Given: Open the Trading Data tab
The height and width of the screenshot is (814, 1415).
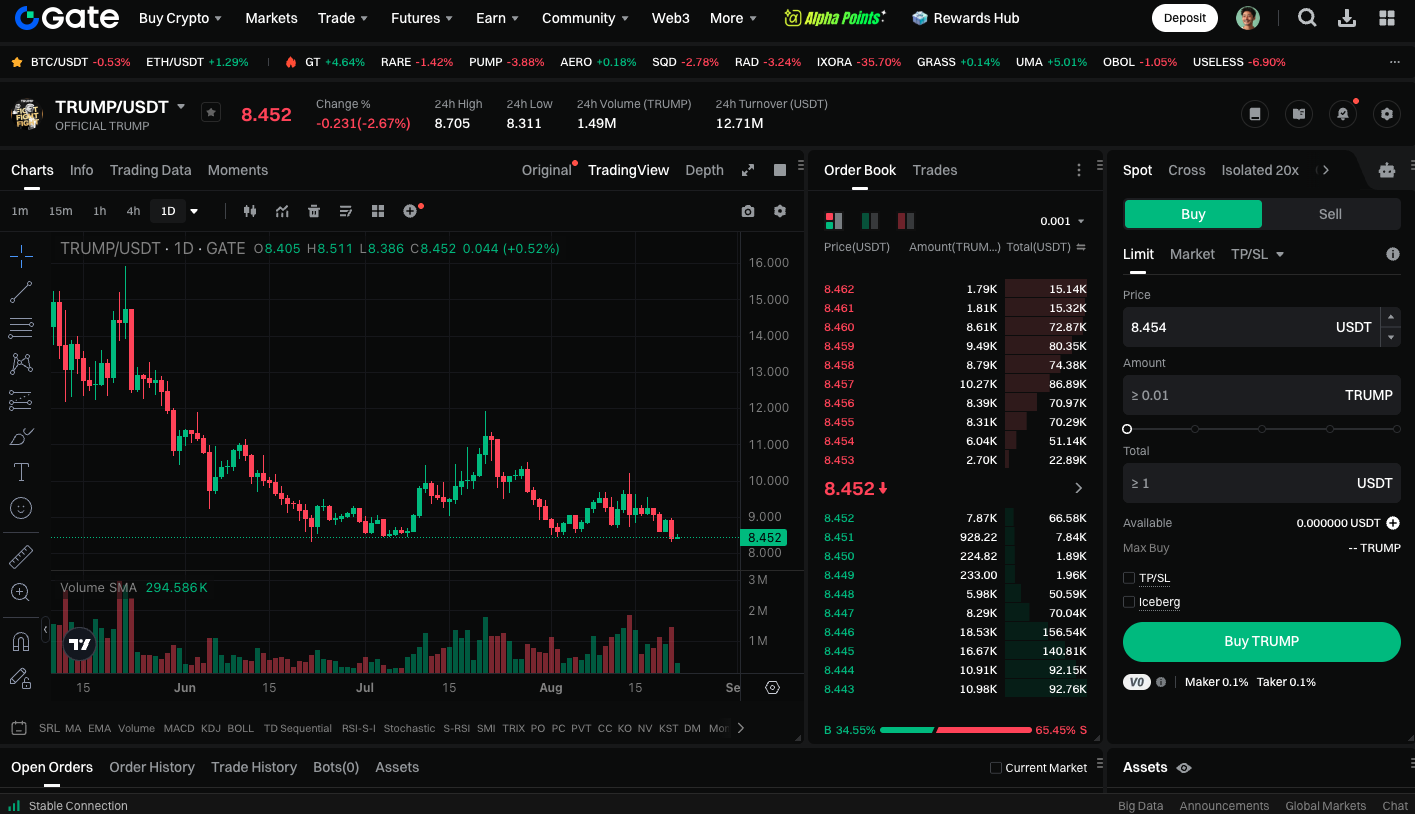Looking at the screenshot, I should 150,170.
